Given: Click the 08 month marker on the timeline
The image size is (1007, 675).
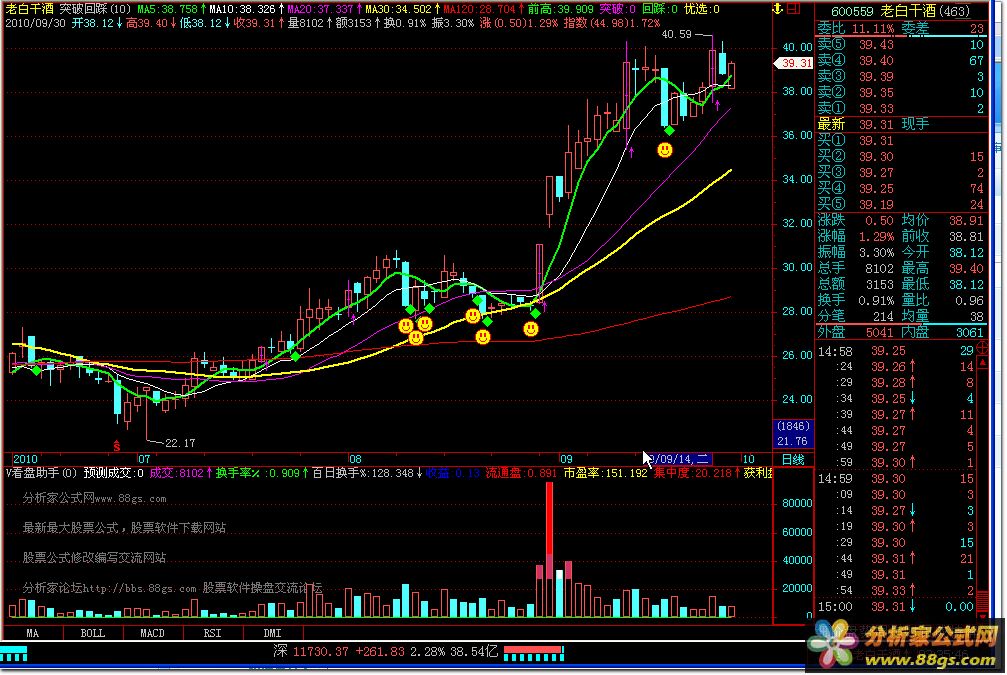Looking at the screenshot, I should tap(355, 459).
